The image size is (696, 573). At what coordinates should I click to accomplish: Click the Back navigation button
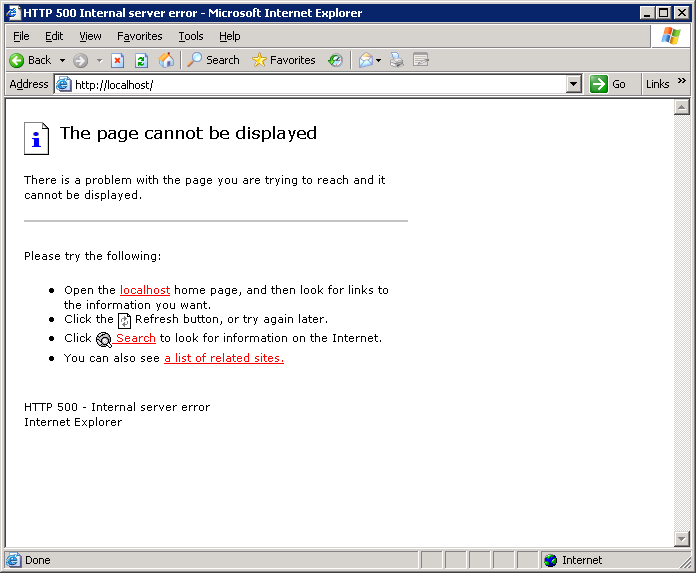coord(30,60)
